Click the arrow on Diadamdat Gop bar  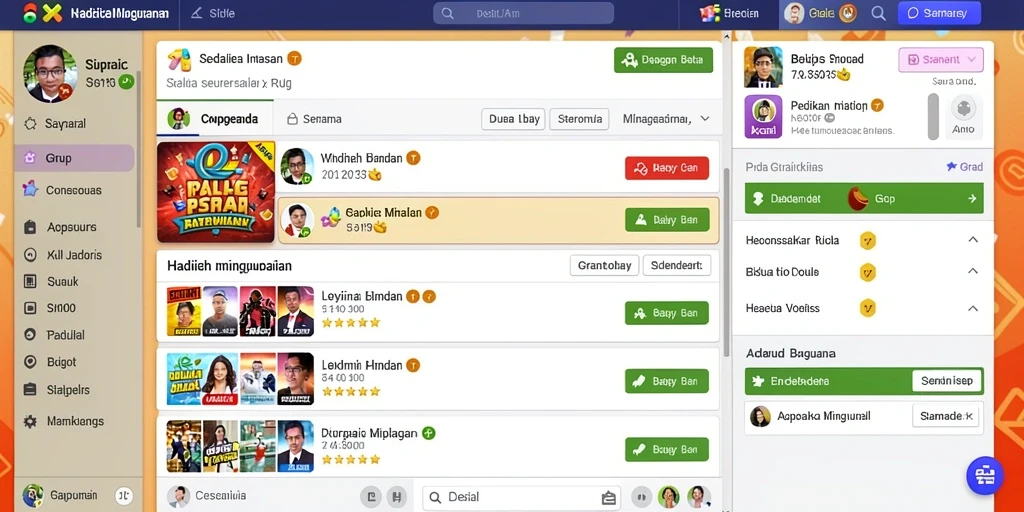coord(972,199)
